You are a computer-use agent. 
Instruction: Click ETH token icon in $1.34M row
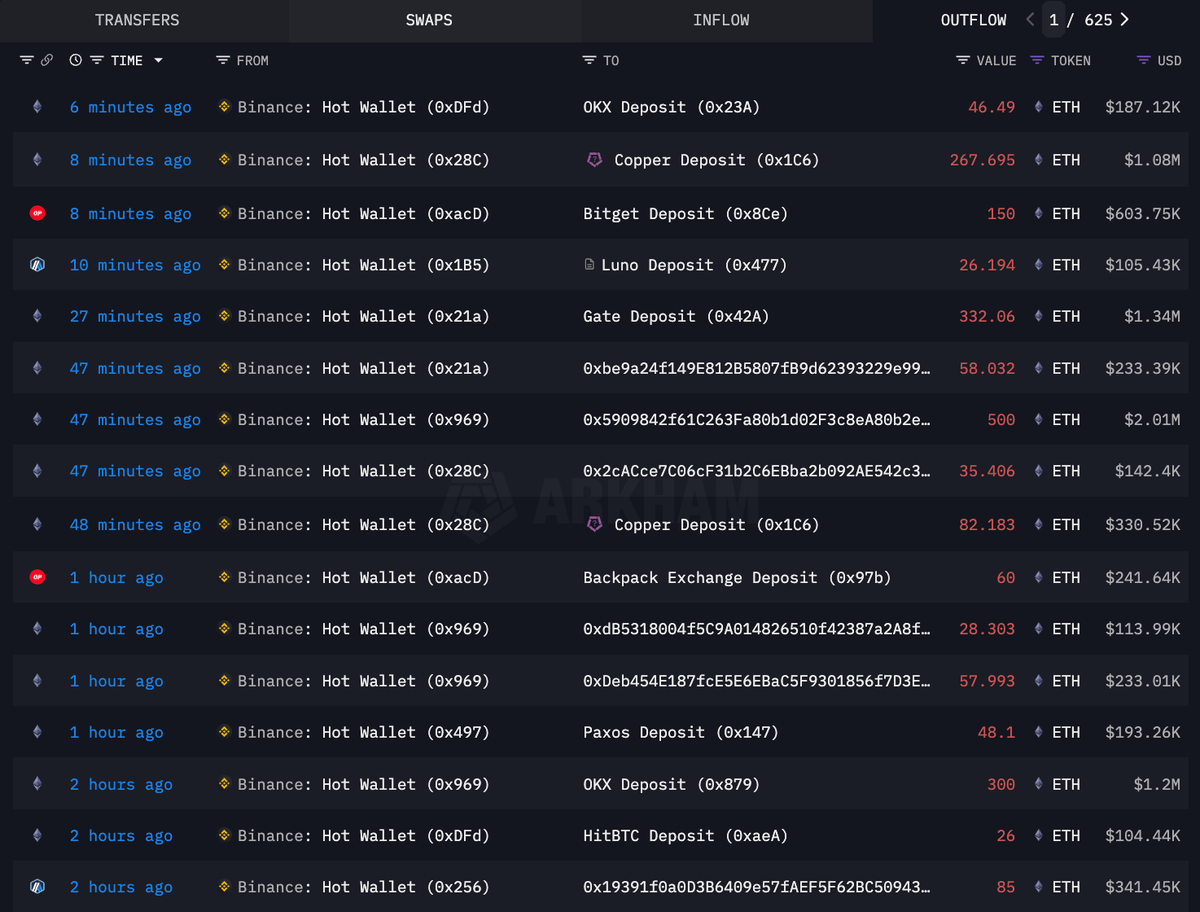click(x=1037, y=316)
